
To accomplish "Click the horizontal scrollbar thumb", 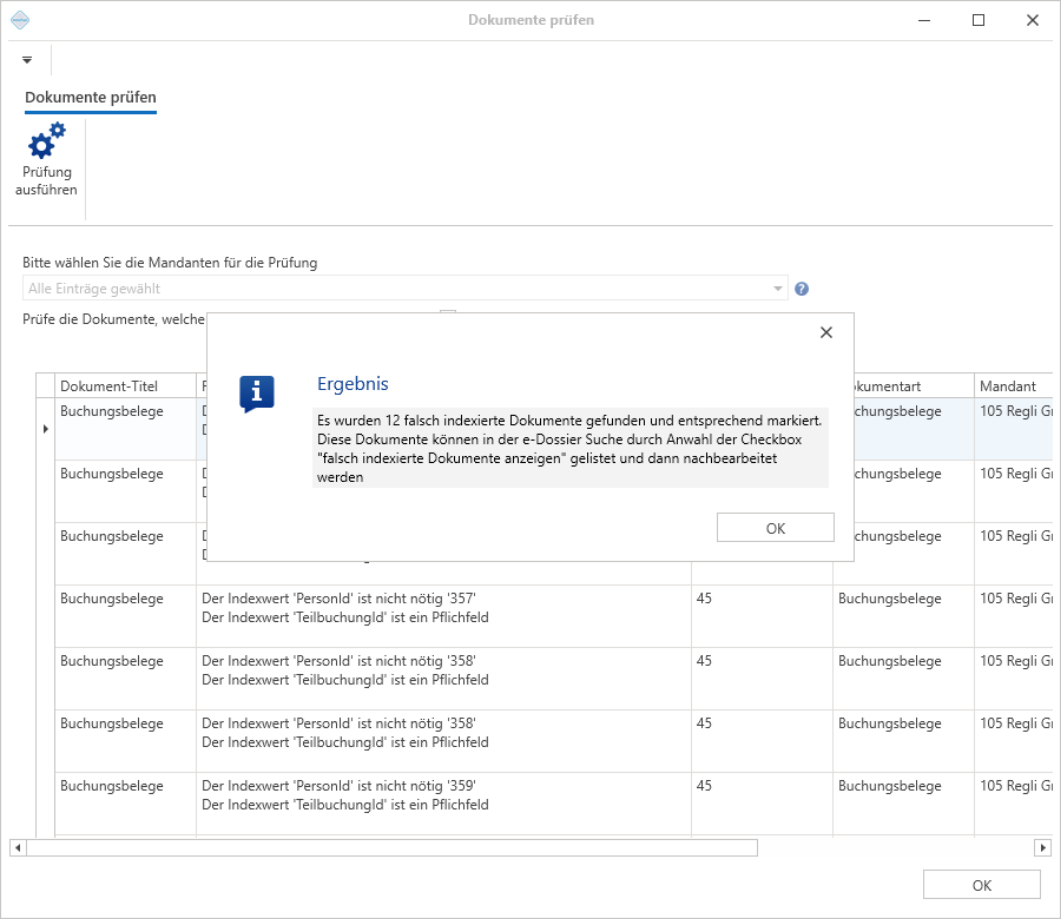I will coord(392,847).
